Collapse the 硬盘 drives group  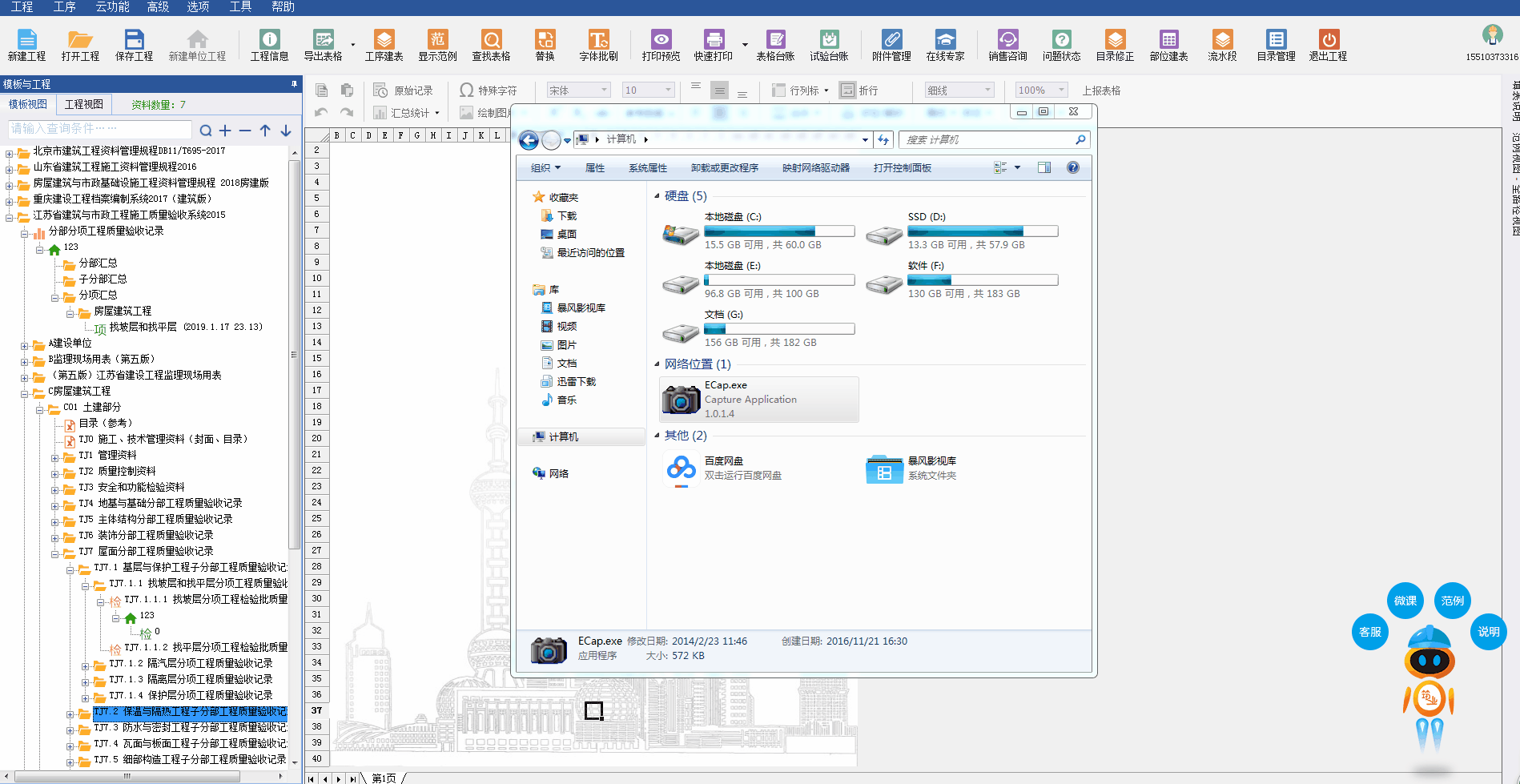coord(657,196)
